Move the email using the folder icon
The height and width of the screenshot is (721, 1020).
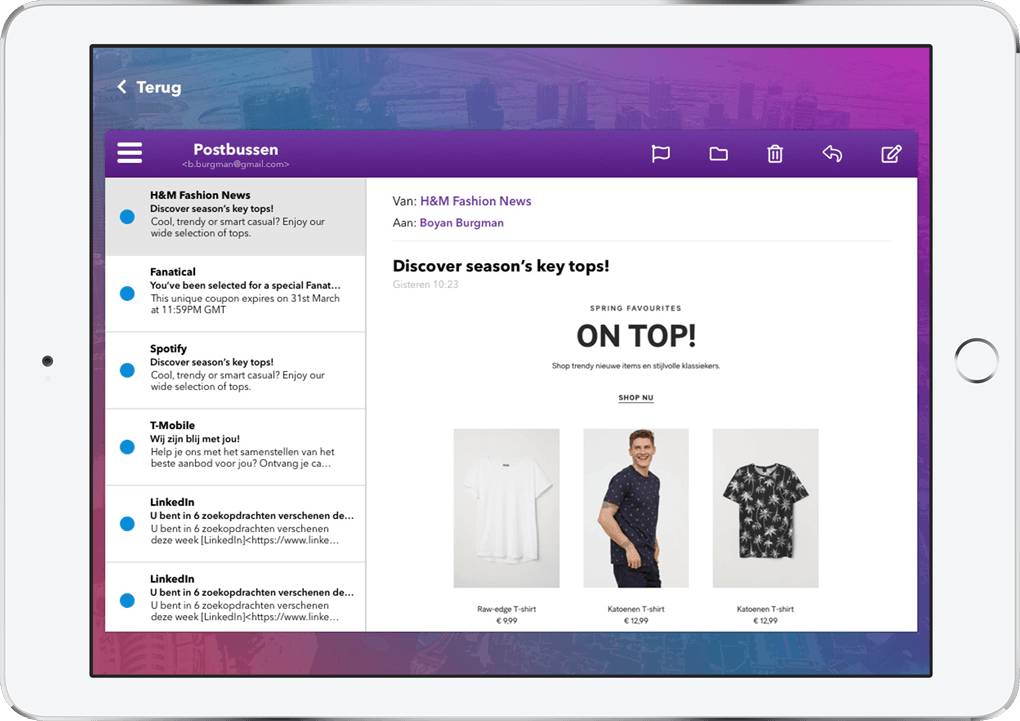click(718, 154)
